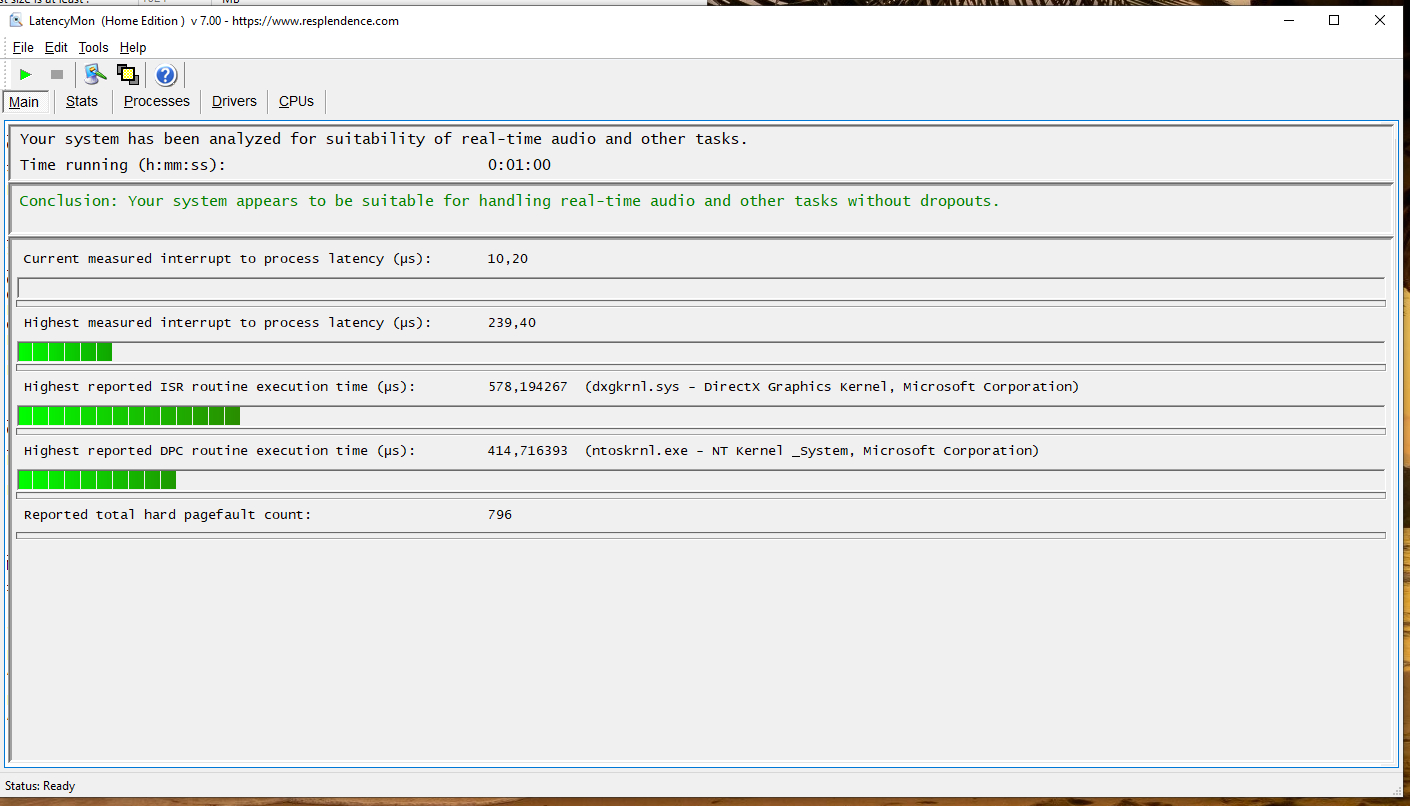The height and width of the screenshot is (806, 1410).
Task: Select the pagefault count value 796
Action: pyautogui.click(x=500, y=515)
